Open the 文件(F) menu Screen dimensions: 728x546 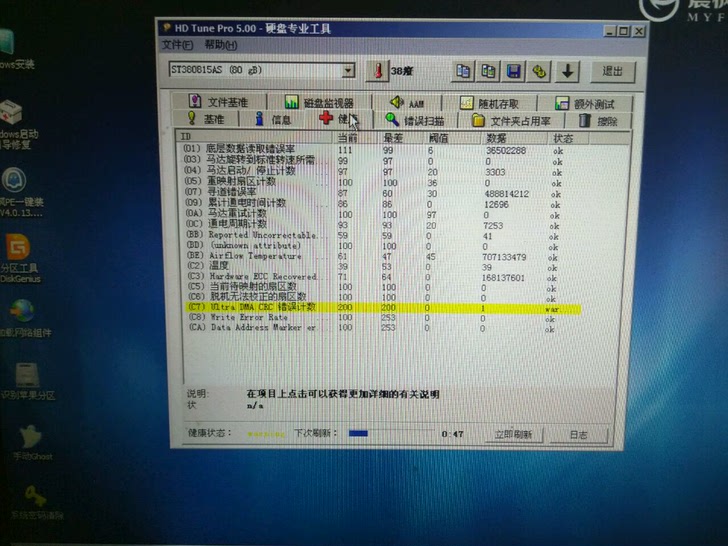coord(177,45)
